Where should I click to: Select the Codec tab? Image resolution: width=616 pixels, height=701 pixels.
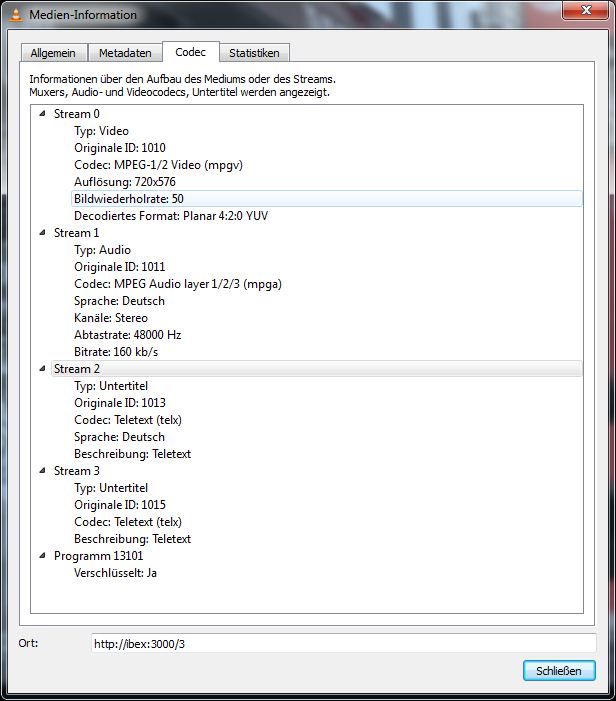(x=190, y=52)
